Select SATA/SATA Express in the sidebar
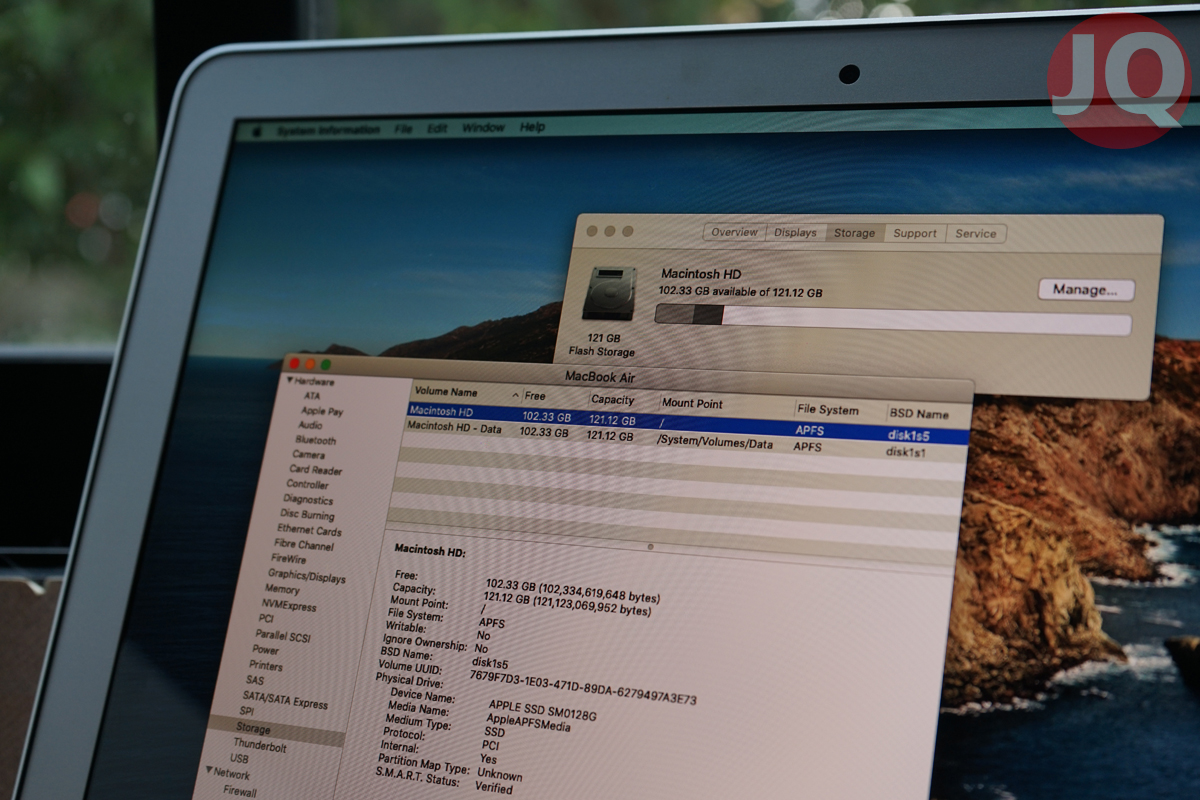 click(285, 703)
